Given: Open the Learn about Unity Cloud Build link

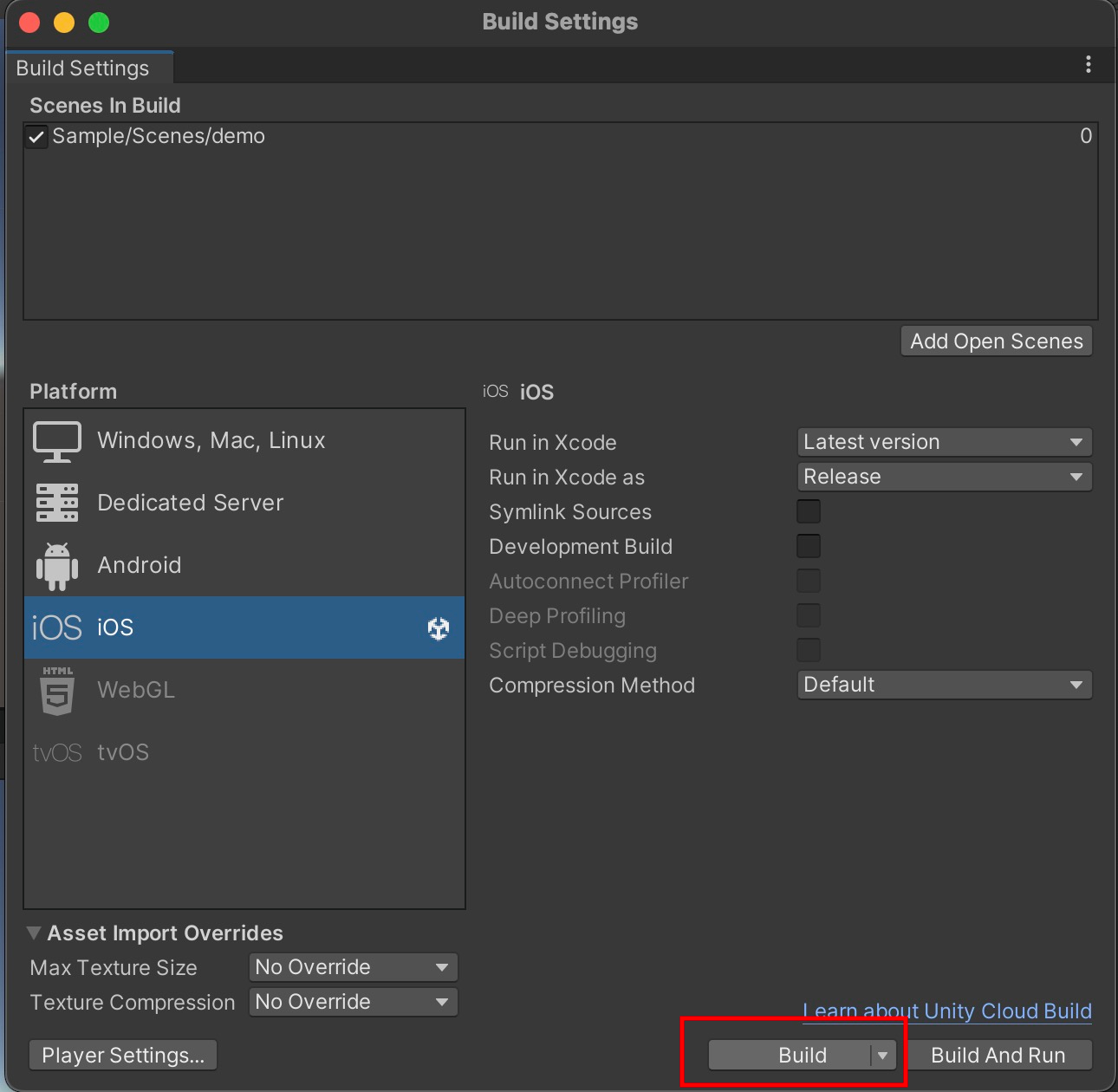Looking at the screenshot, I should (946, 1011).
